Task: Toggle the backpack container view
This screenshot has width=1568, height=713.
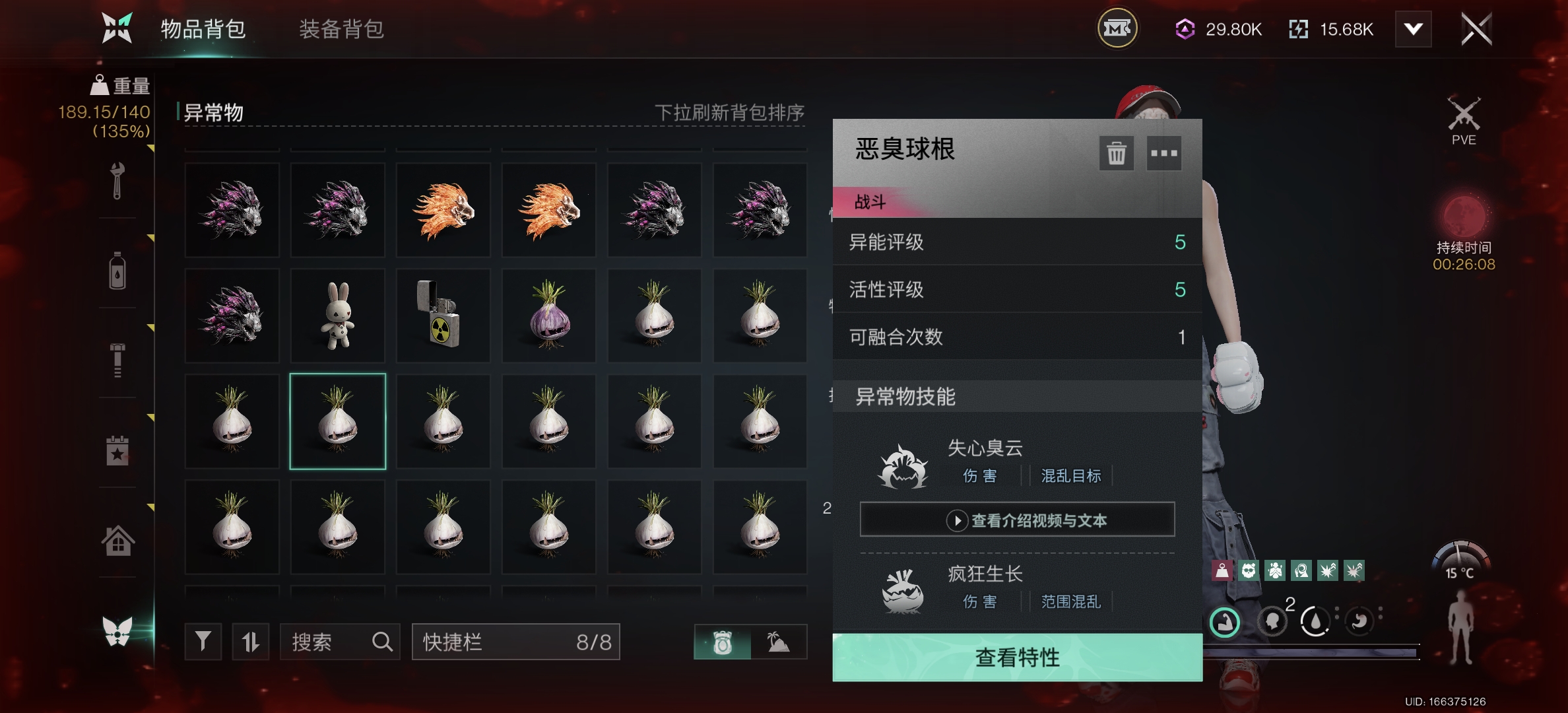Action: (723, 642)
